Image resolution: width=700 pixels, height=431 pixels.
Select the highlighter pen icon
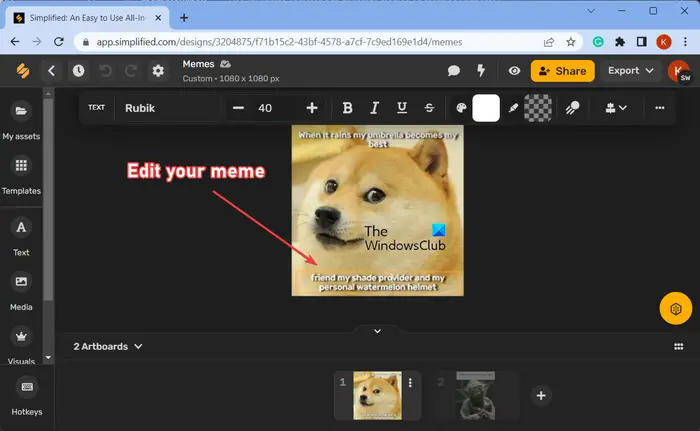[513, 108]
